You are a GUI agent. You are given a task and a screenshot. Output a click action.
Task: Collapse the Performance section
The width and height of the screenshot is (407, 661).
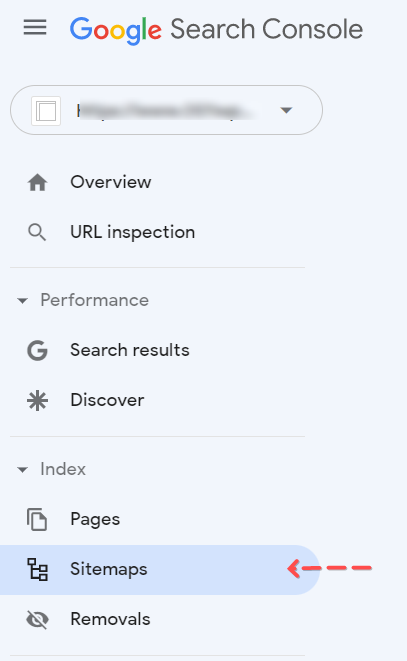(22, 301)
